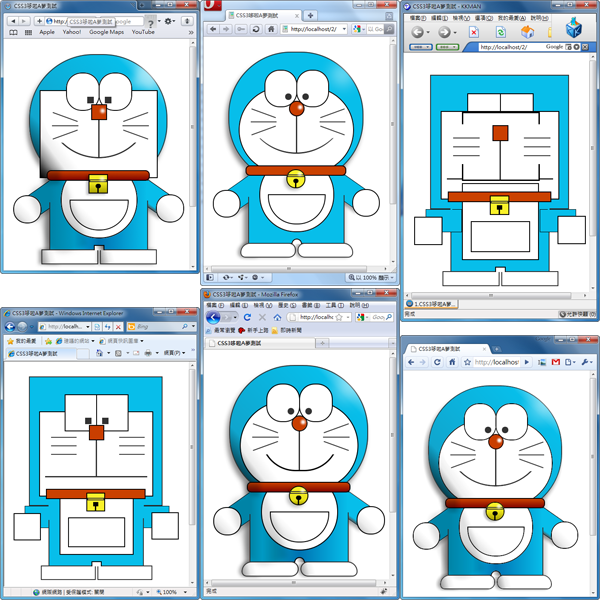This screenshot has height=600, width=600.
Task: Click Internet Explorer's refresh arrows button
Action: tap(108, 326)
